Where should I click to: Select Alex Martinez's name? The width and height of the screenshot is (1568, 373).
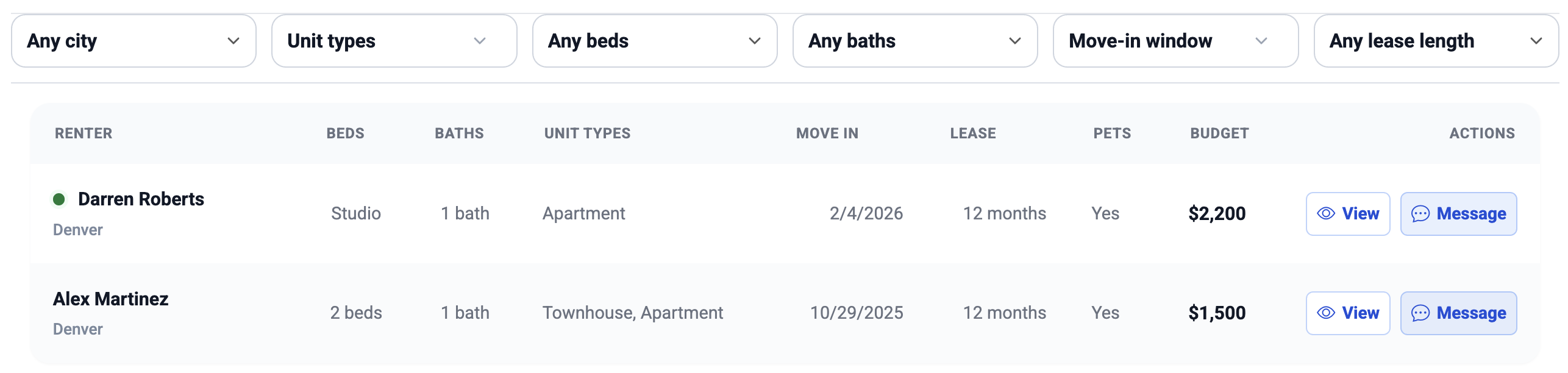[x=110, y=299]
